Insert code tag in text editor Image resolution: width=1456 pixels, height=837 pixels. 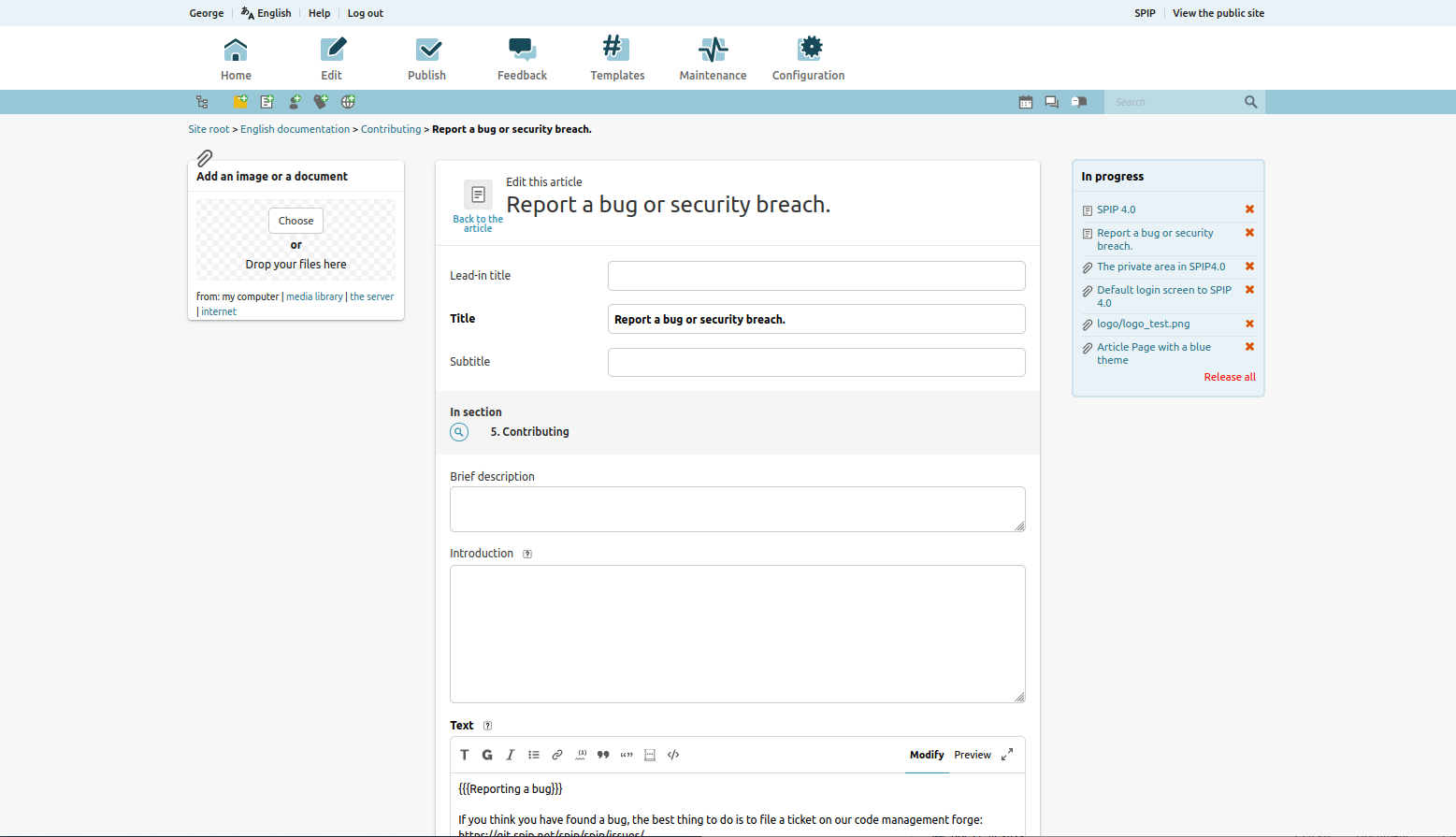(x=673, y=755)
